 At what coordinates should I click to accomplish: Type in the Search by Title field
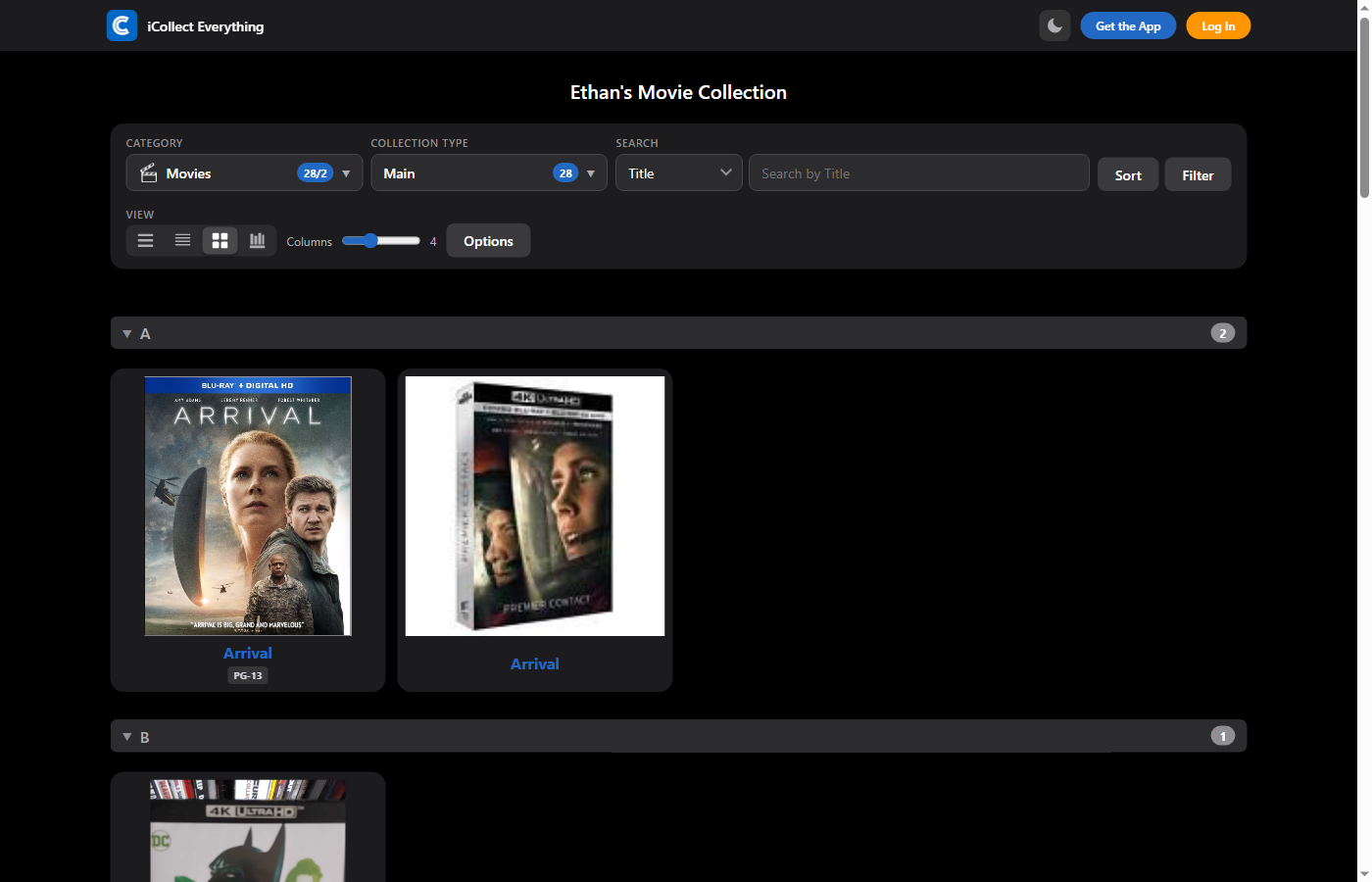coord(918,172)
